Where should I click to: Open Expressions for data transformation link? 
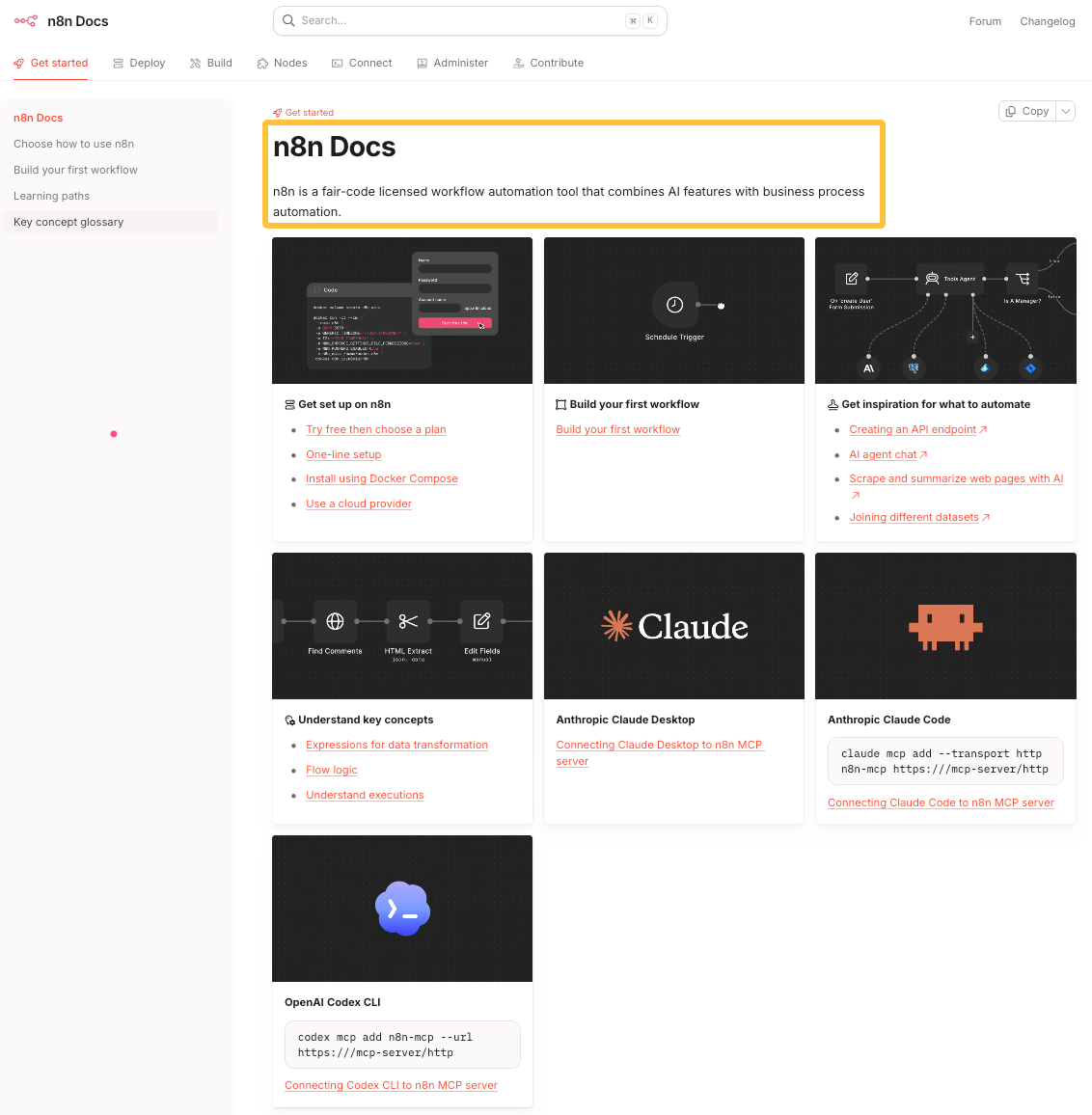[x=397, y=746]
